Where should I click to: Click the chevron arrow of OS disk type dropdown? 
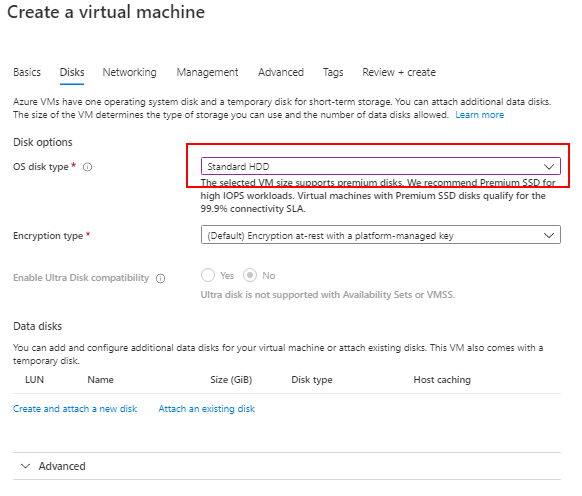coord(549,167)
